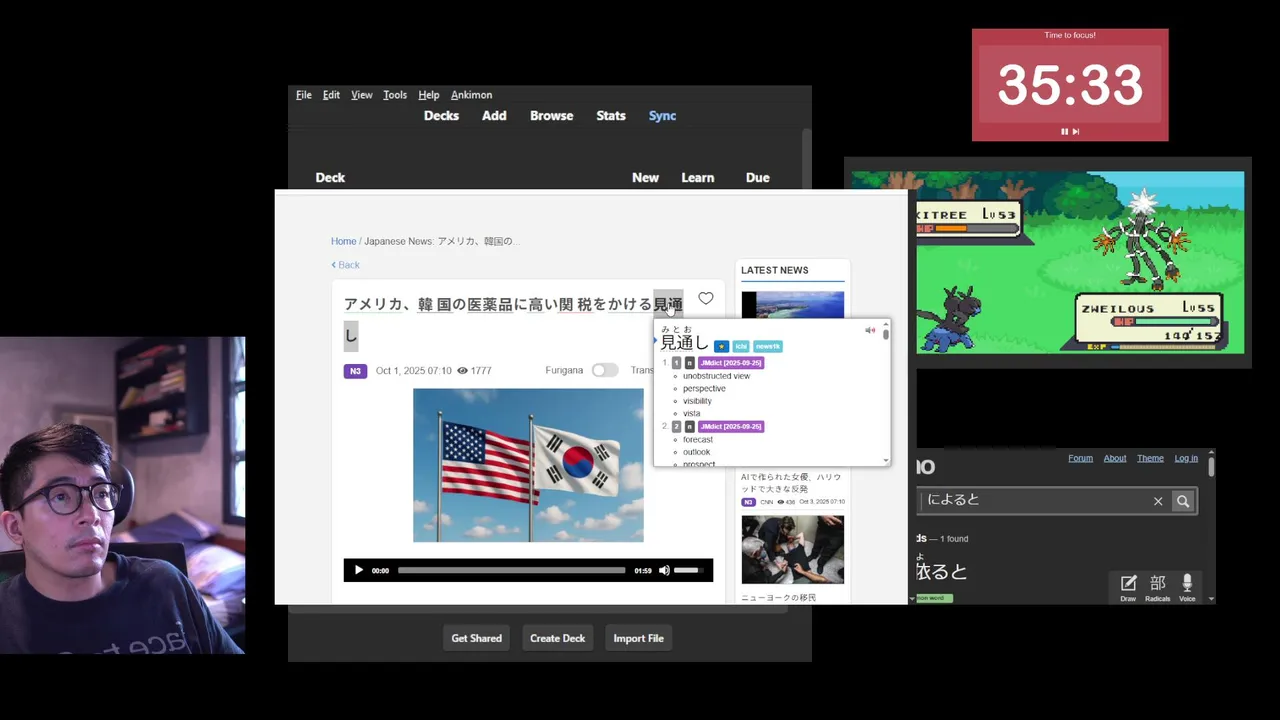Open Anki File menu
The width and height of the screenshot is (1280, 720).
pos(304,95)
